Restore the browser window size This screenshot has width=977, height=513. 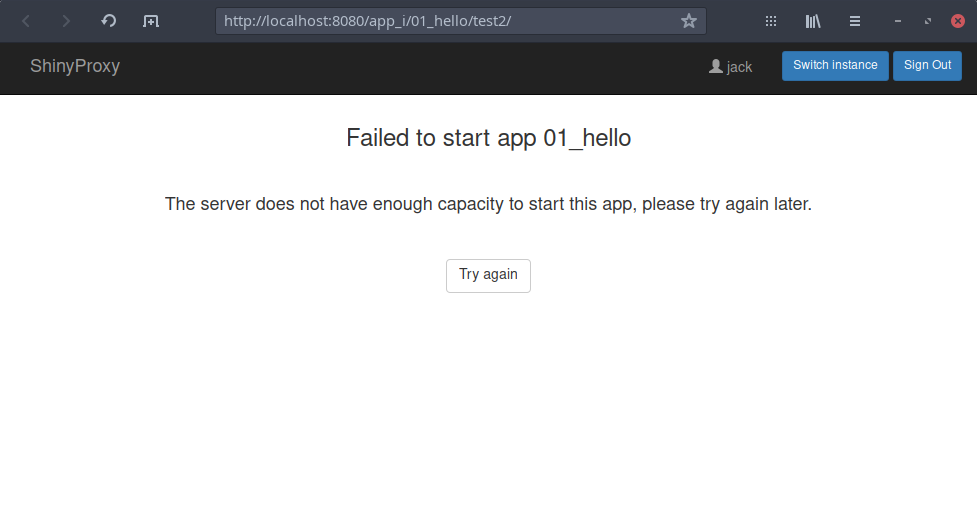tap(928, 21)
